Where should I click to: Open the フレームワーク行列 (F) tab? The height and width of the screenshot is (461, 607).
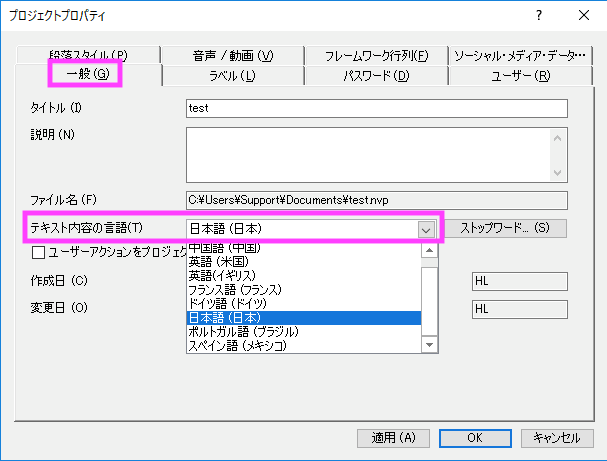376,55
